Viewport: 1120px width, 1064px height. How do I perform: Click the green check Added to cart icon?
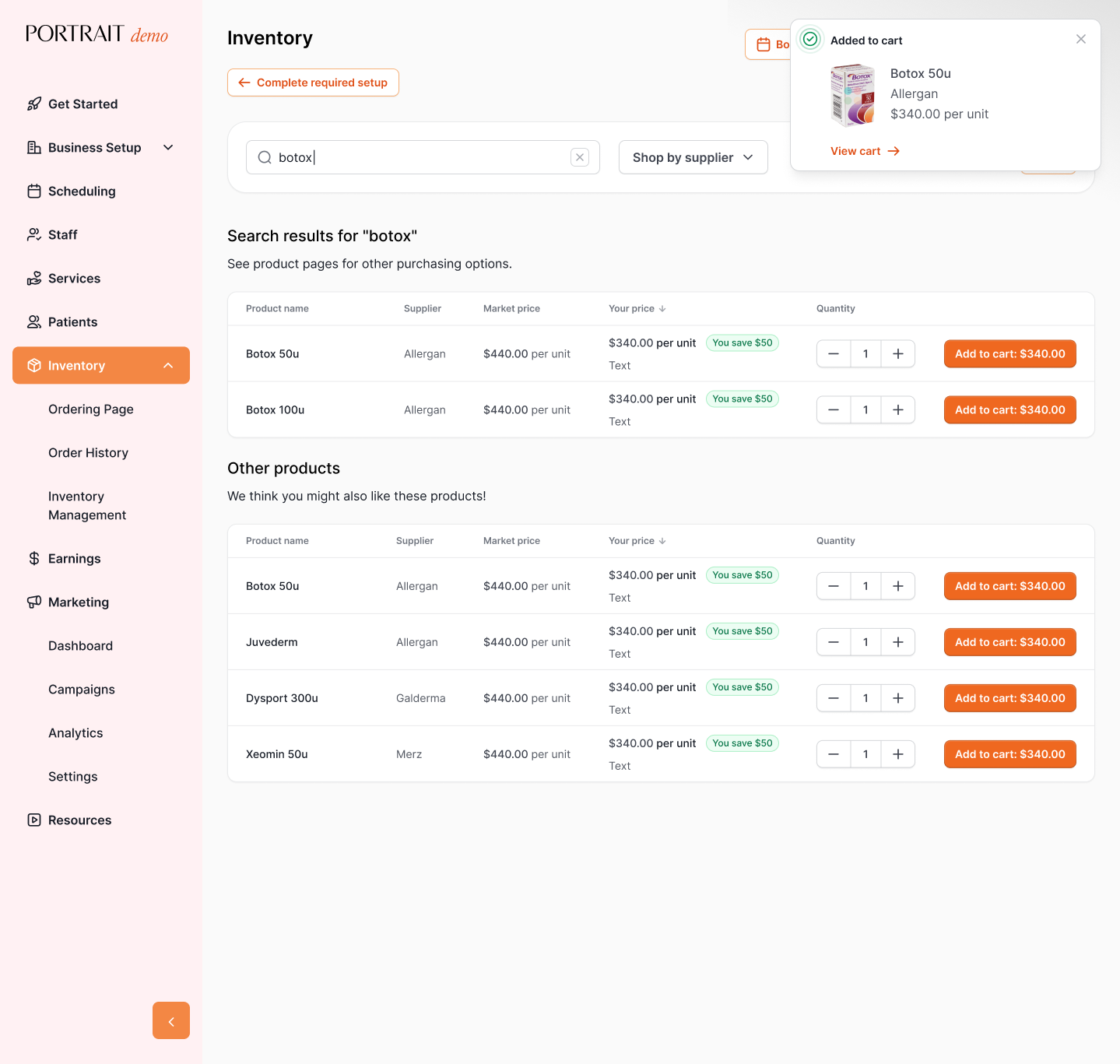[810, 39]
